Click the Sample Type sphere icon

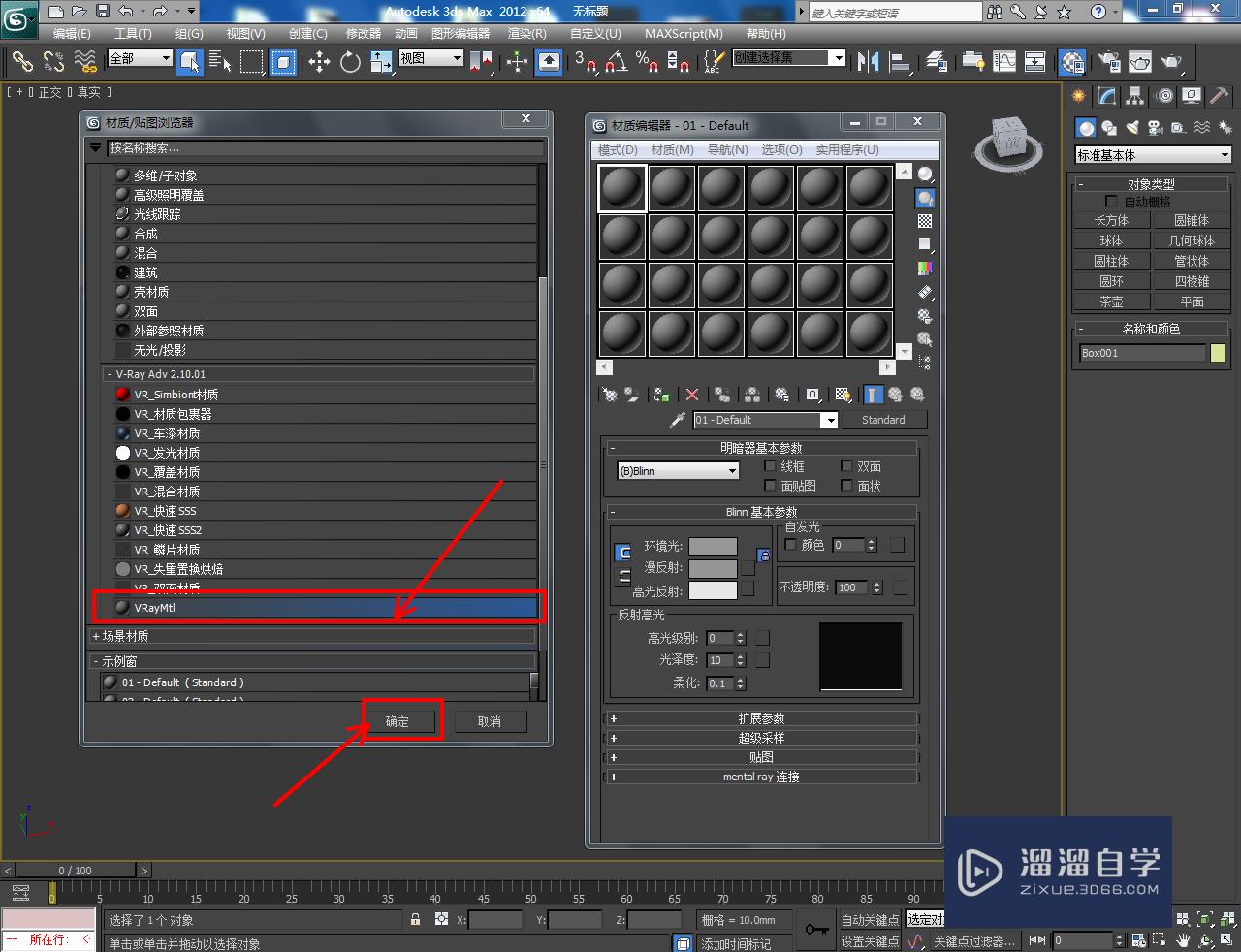(x=925, y=175)
